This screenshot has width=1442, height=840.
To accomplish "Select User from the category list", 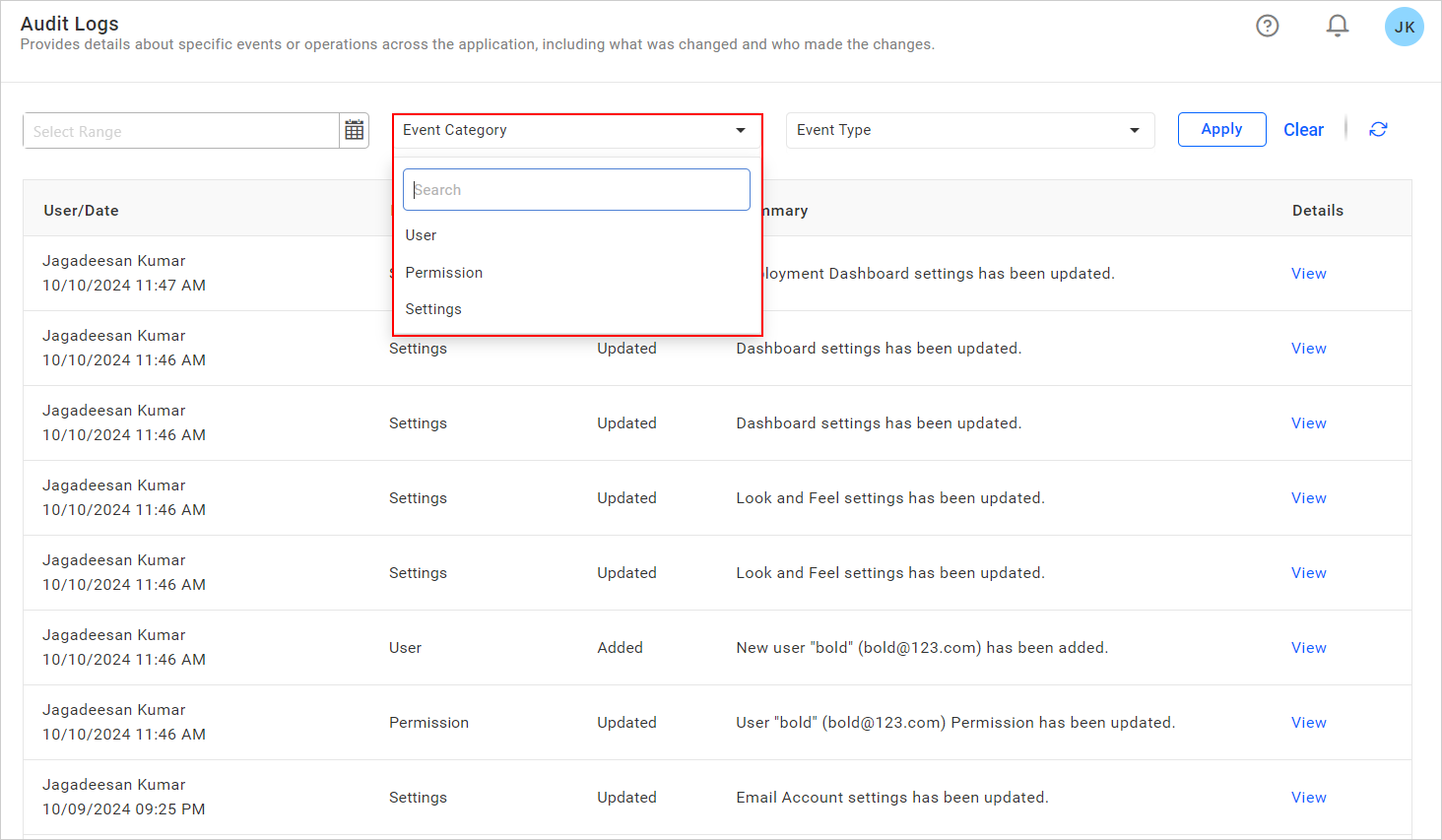I will 422,235.
